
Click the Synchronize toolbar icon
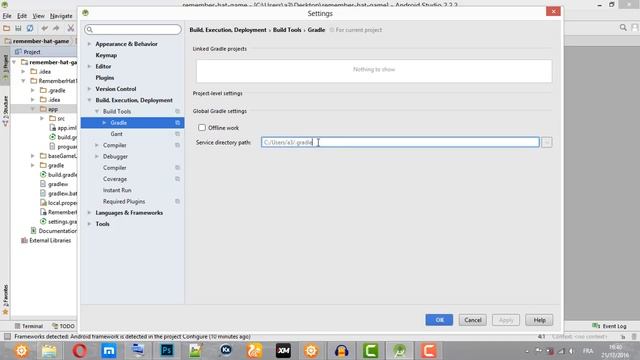30,28
